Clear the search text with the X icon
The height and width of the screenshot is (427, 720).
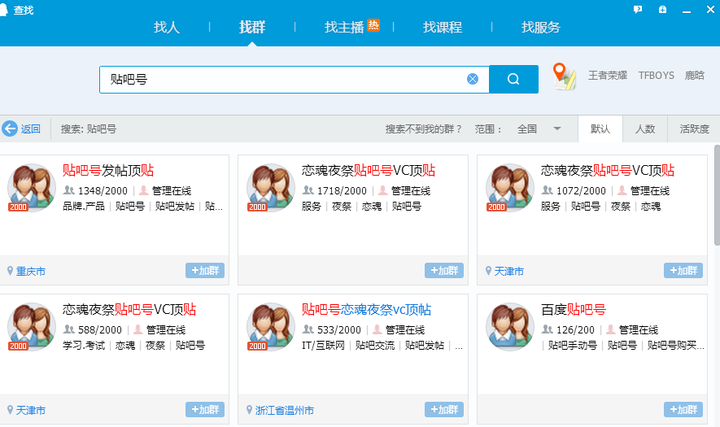point(472,79)
